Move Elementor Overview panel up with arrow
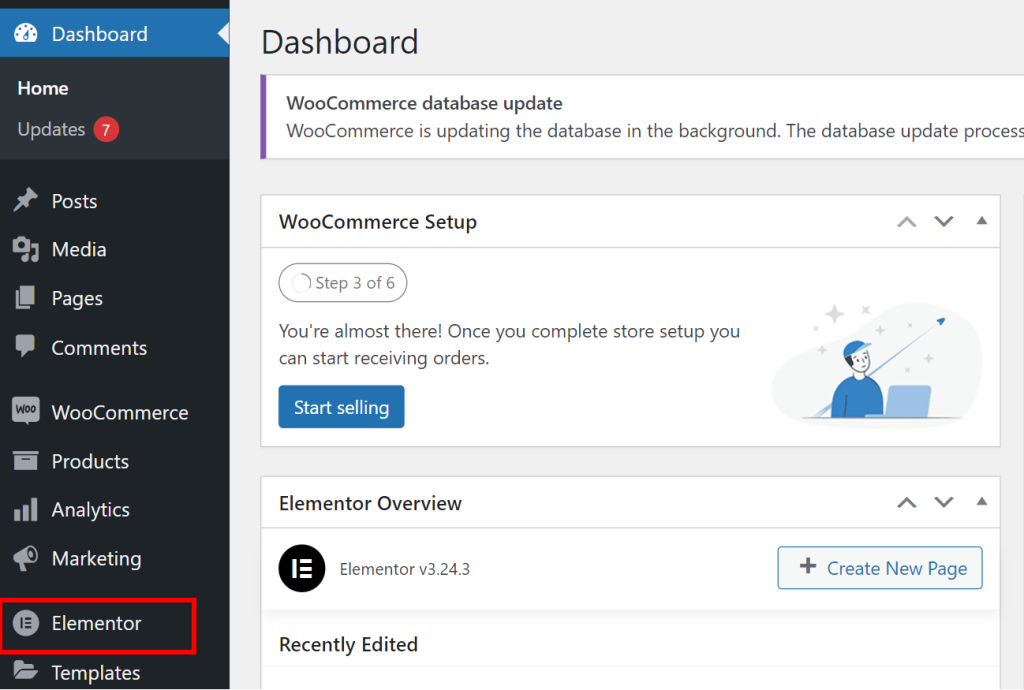This screenshot has height=690, width=1024. coord(907,502)
